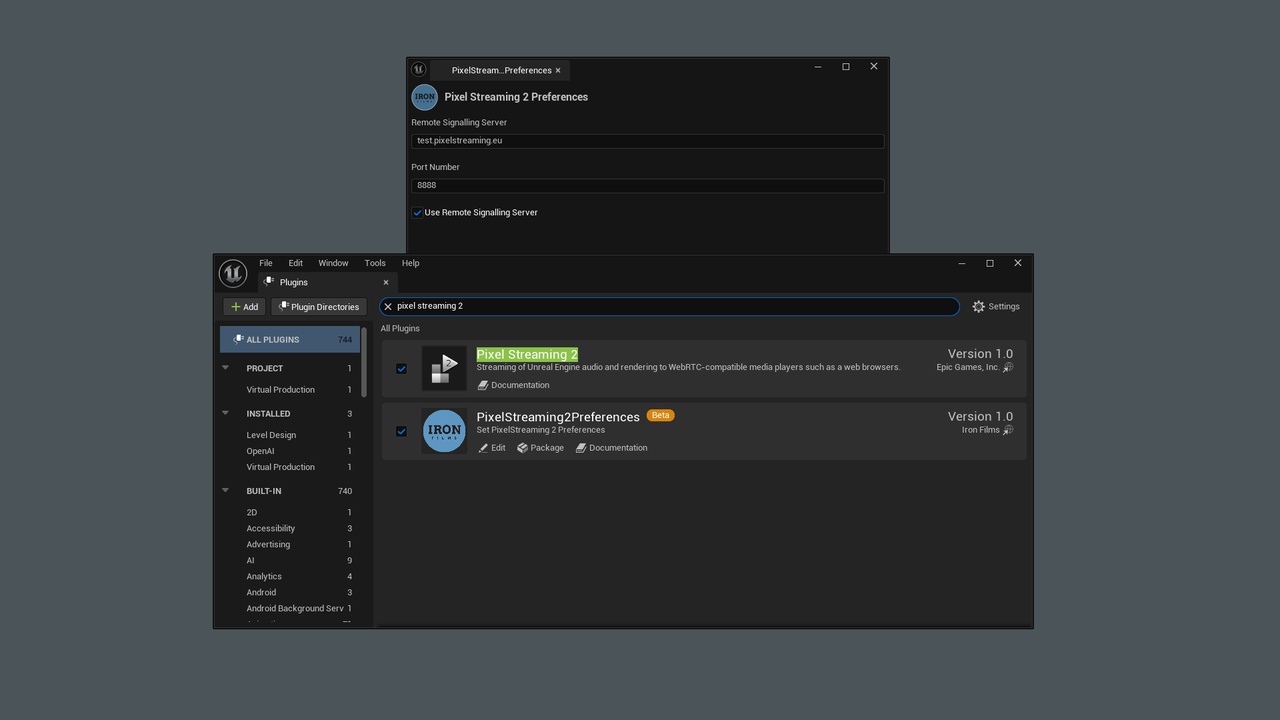Screen dimensions: 1280x720
Task: Clear the plugin search with the X icon
Action: pos(388,307)
